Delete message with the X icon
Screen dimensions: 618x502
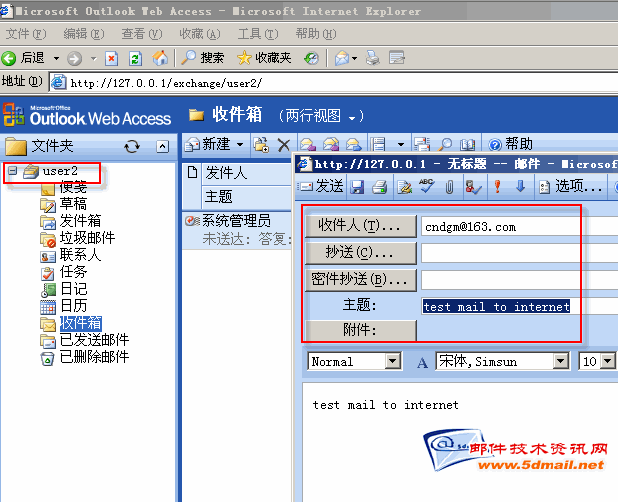click(283, 145)
